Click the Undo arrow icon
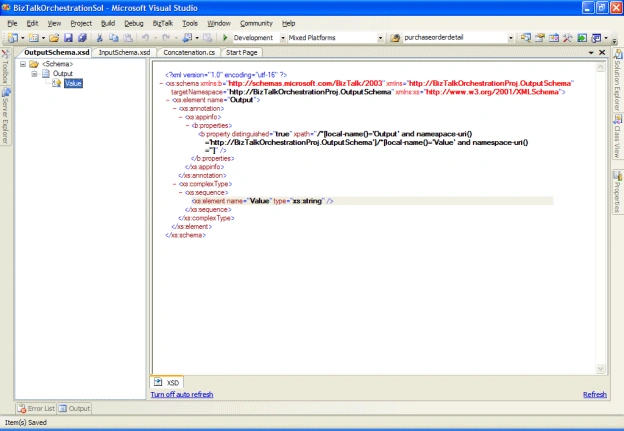 (x=146, y=38)
